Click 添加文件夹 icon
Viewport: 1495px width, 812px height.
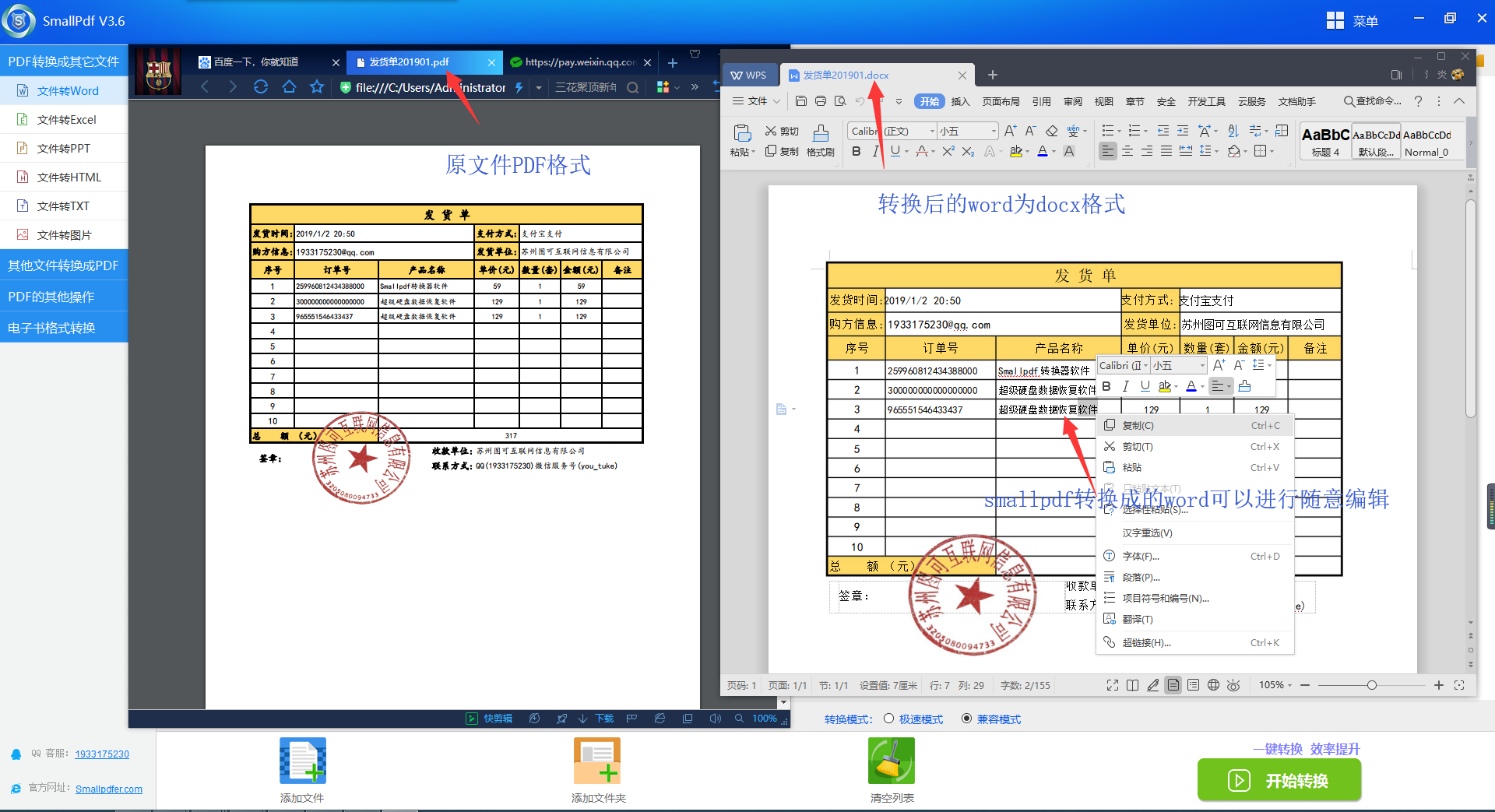(x=597, y=761)
